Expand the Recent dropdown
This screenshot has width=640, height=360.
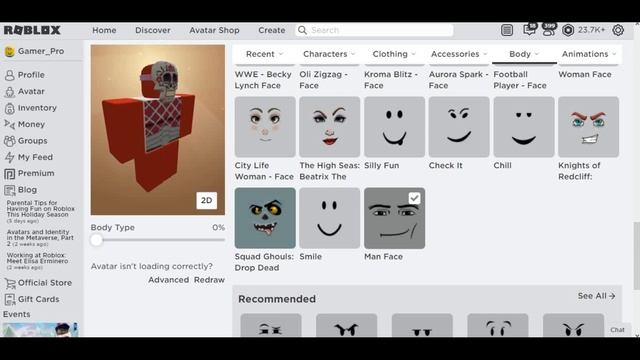coord(264,54)
